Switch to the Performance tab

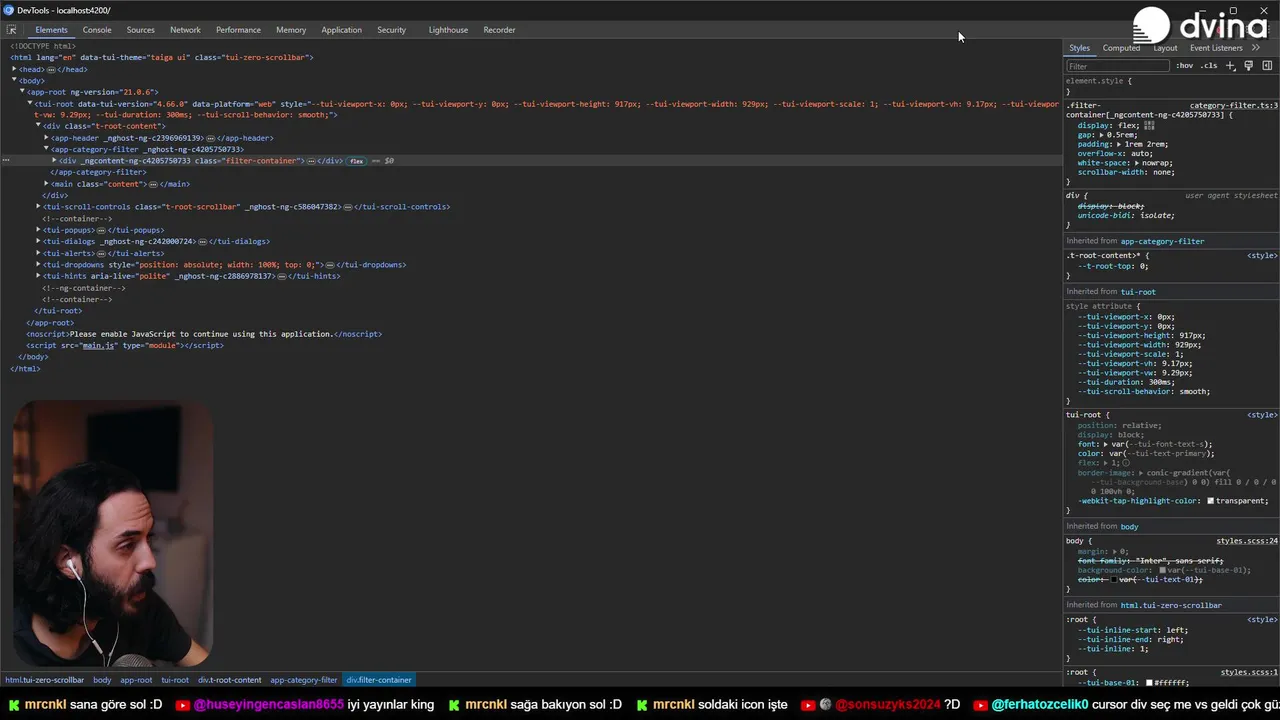238,30
